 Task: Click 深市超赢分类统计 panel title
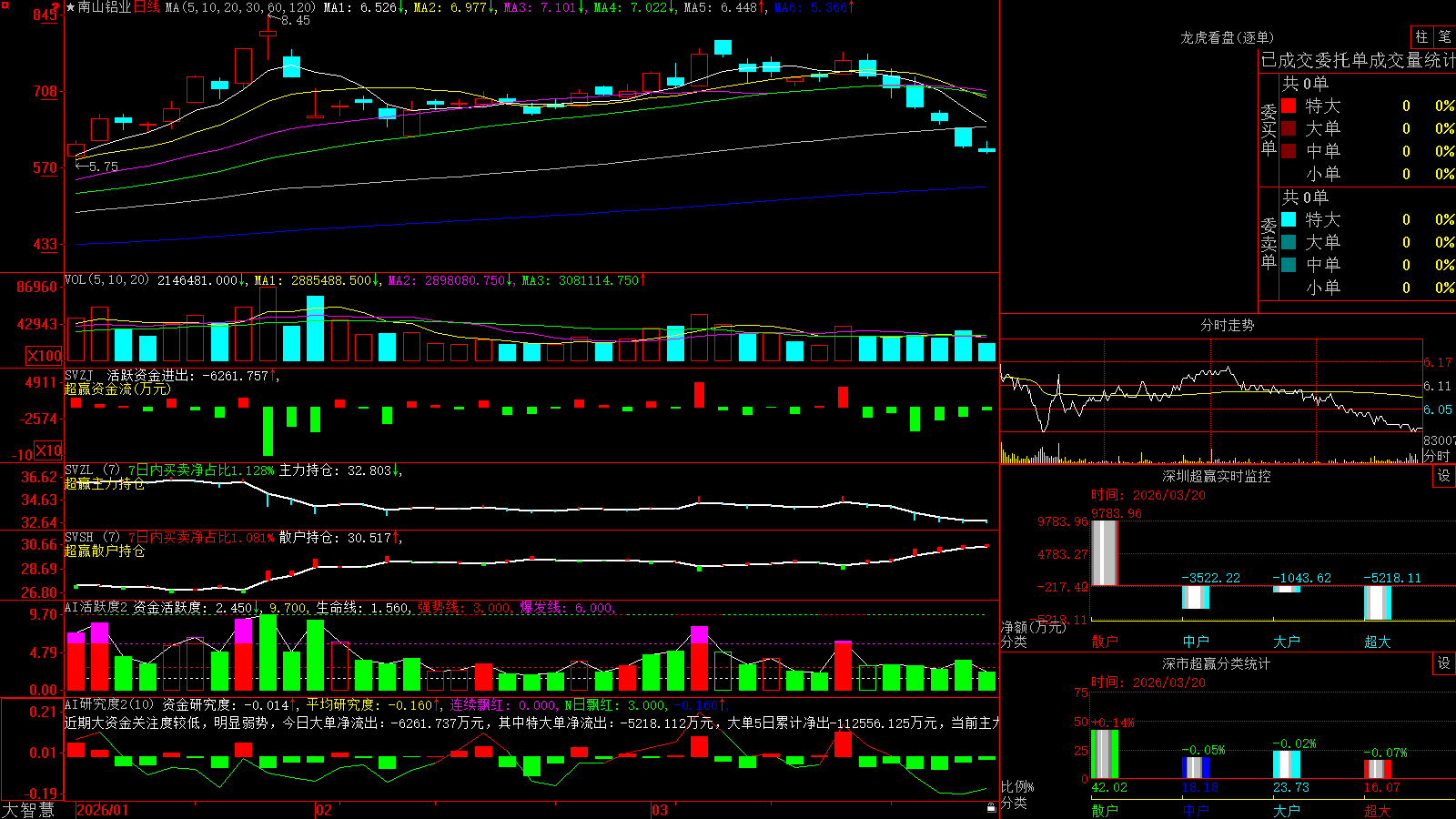1217,663
